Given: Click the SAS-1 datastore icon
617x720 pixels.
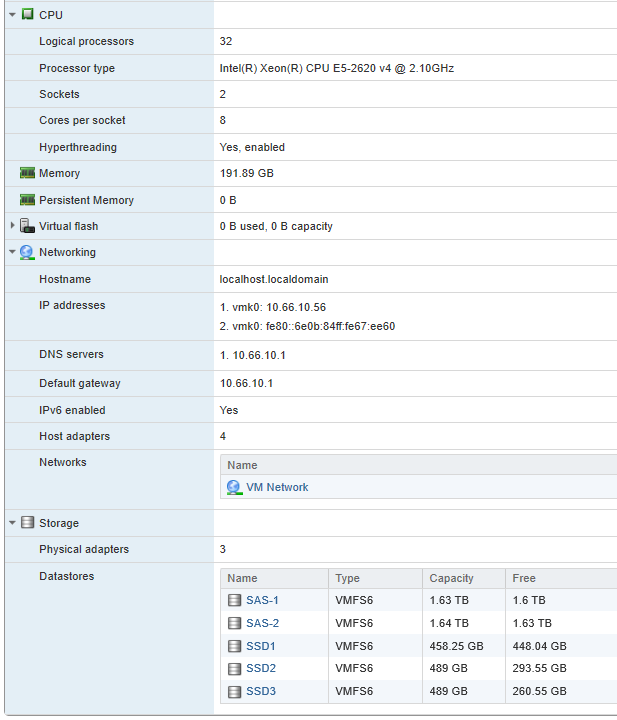Looking at the screenshot, I should [234, 601].
